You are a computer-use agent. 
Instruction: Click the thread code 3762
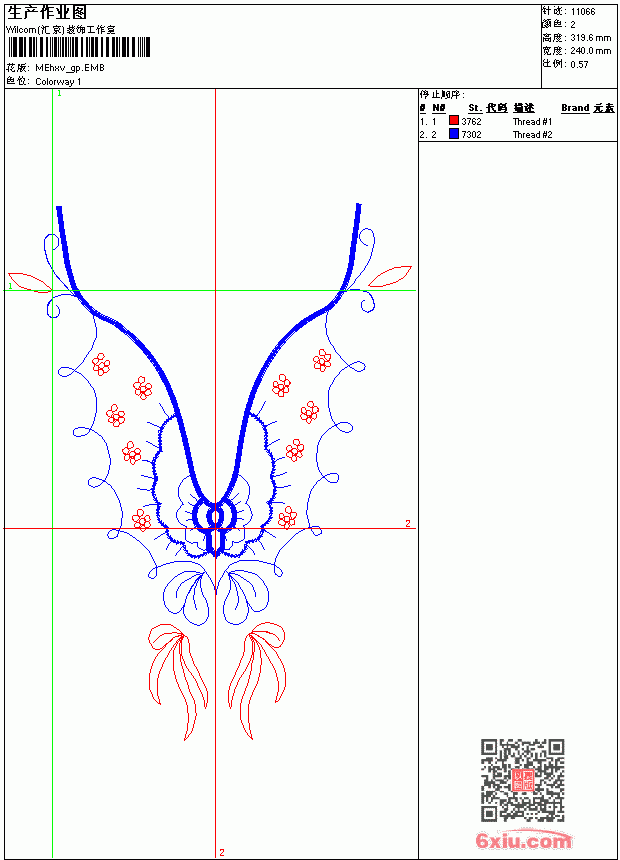(471, 122)
